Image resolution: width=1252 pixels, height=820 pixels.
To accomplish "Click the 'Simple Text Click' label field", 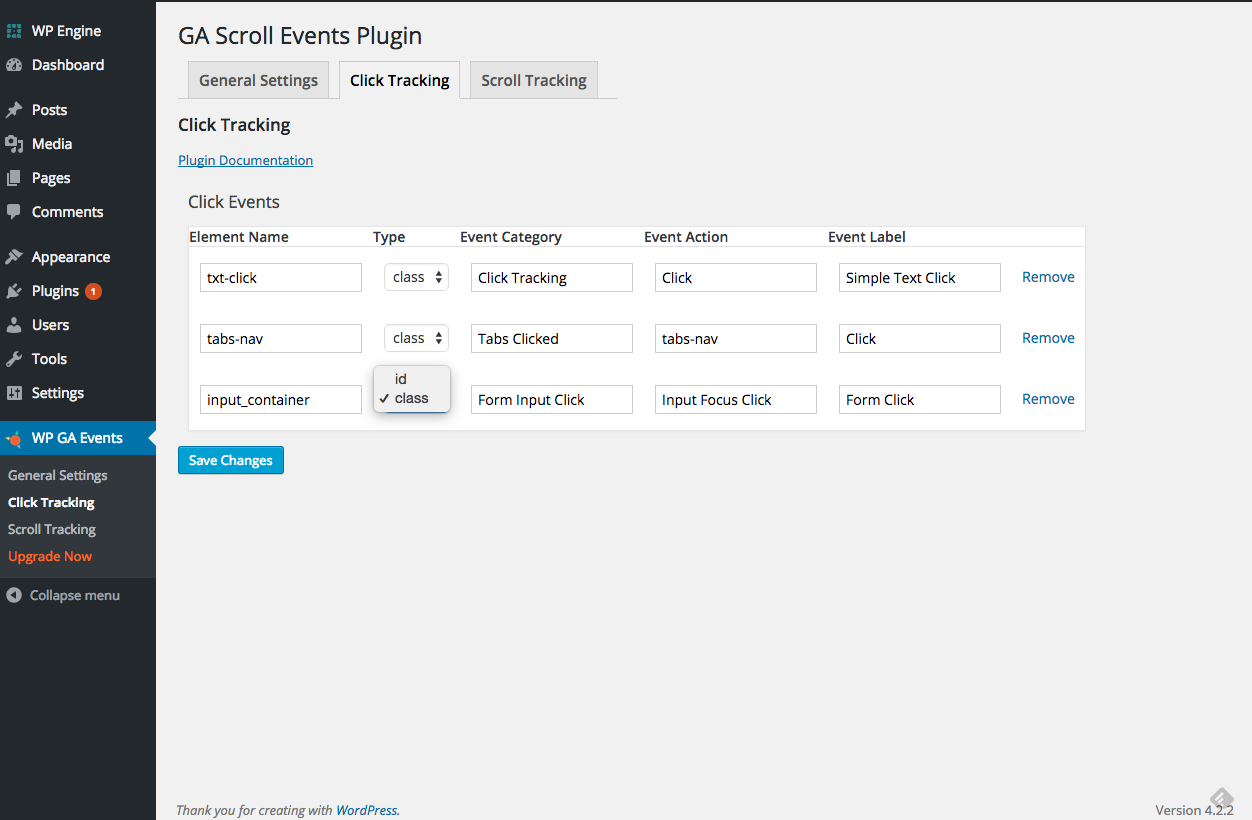I will (x=920, y=278).
